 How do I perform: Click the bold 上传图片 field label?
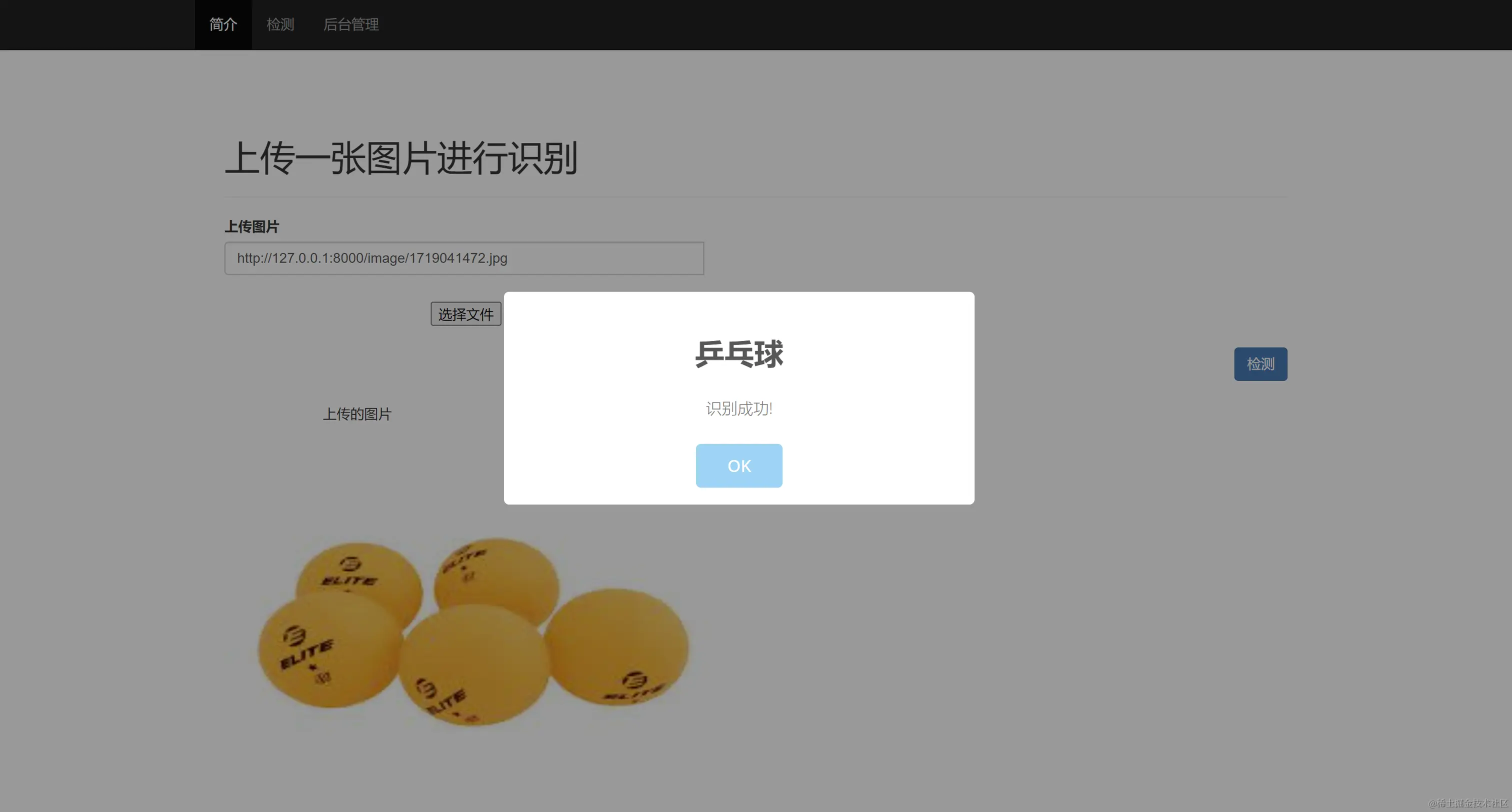(x=252, y=226)
